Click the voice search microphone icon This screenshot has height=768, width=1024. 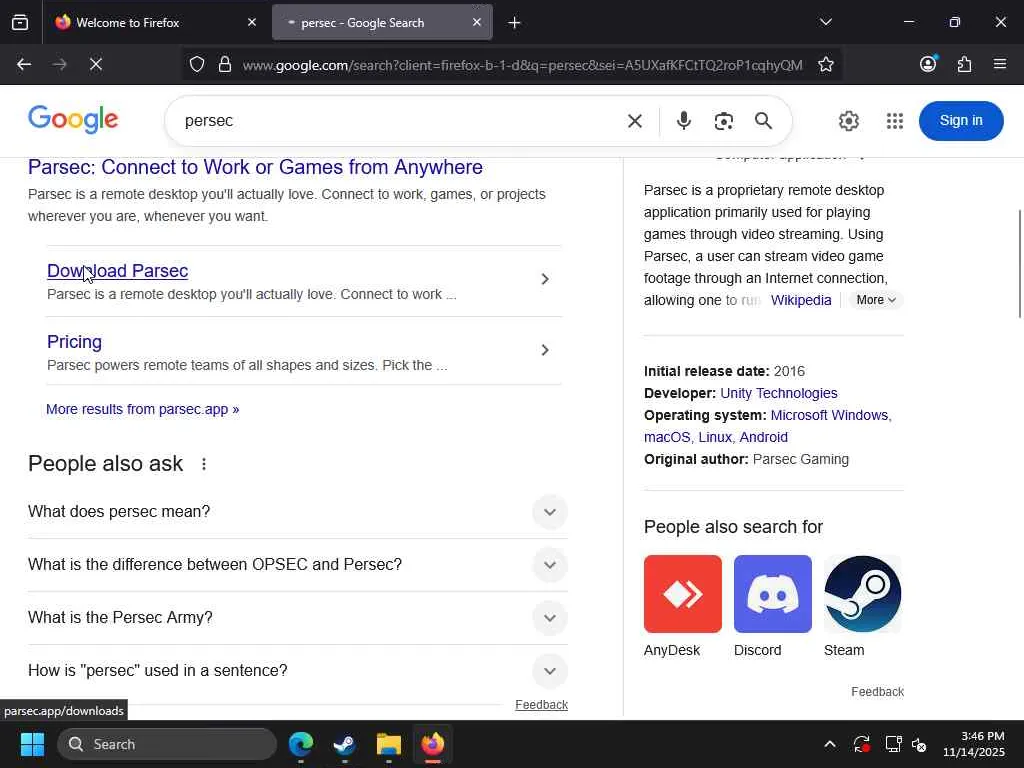tap(683, 121)
